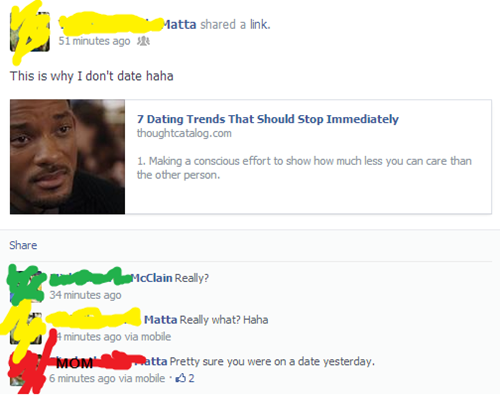
Task: Click the '34 minutes ago' comment timestamp
Action: click(x=85, y=295)
